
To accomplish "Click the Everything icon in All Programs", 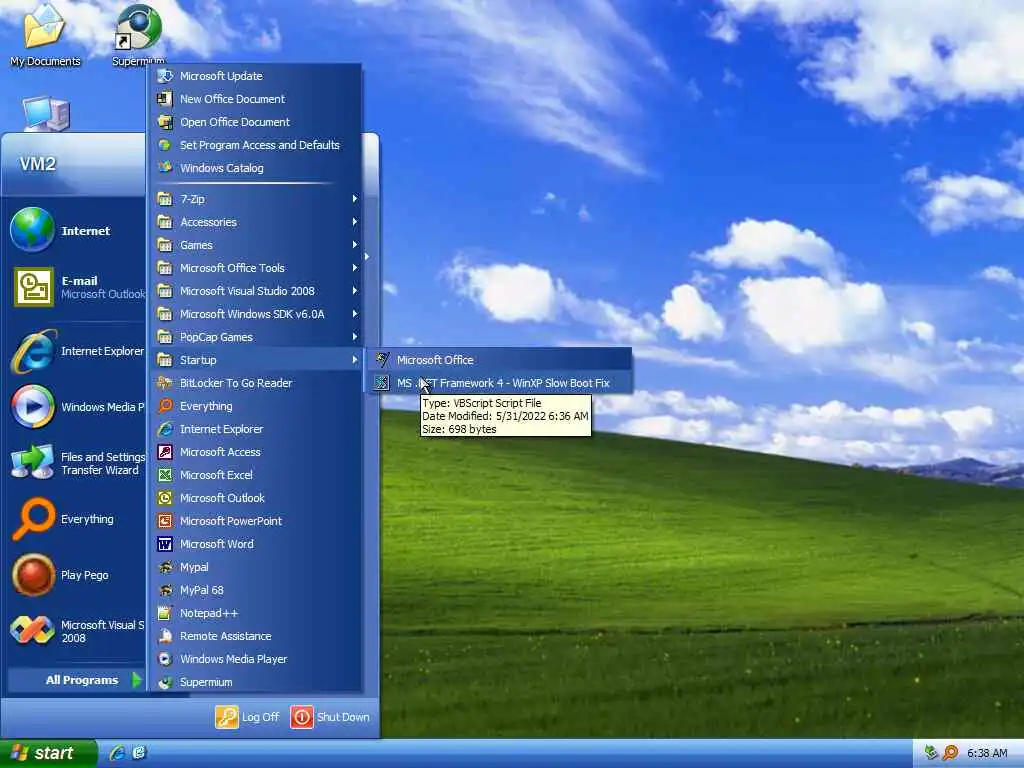I will pos(165,406).
